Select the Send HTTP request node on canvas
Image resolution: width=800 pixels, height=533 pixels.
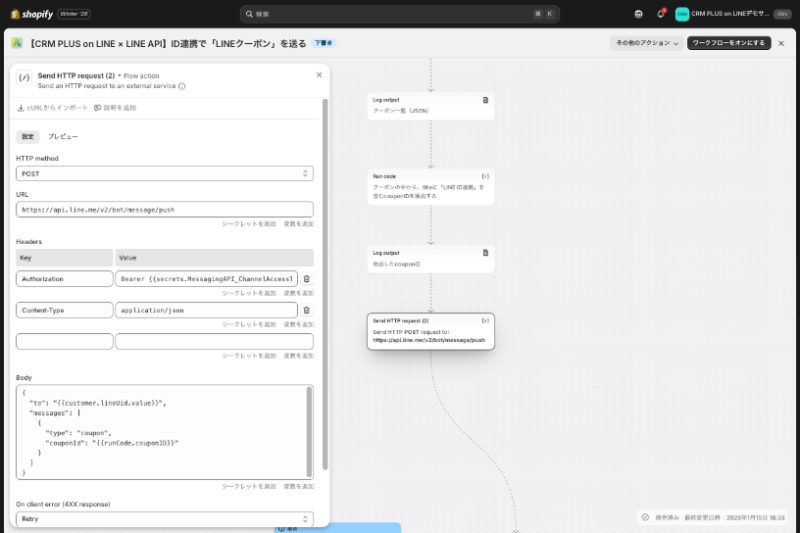click(431, 332)
